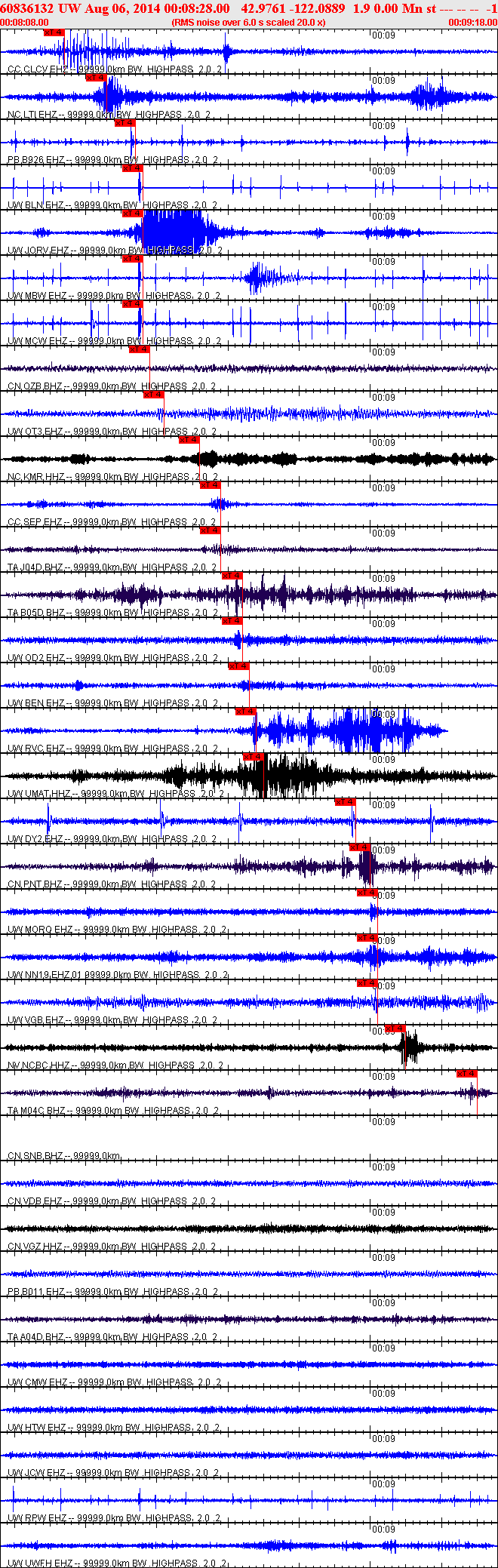Image resolution: width=498 pixels, height=1568 pixels.
Task: Click the red pick marker on CC.CLCV trace
Action: click(54, 32)
